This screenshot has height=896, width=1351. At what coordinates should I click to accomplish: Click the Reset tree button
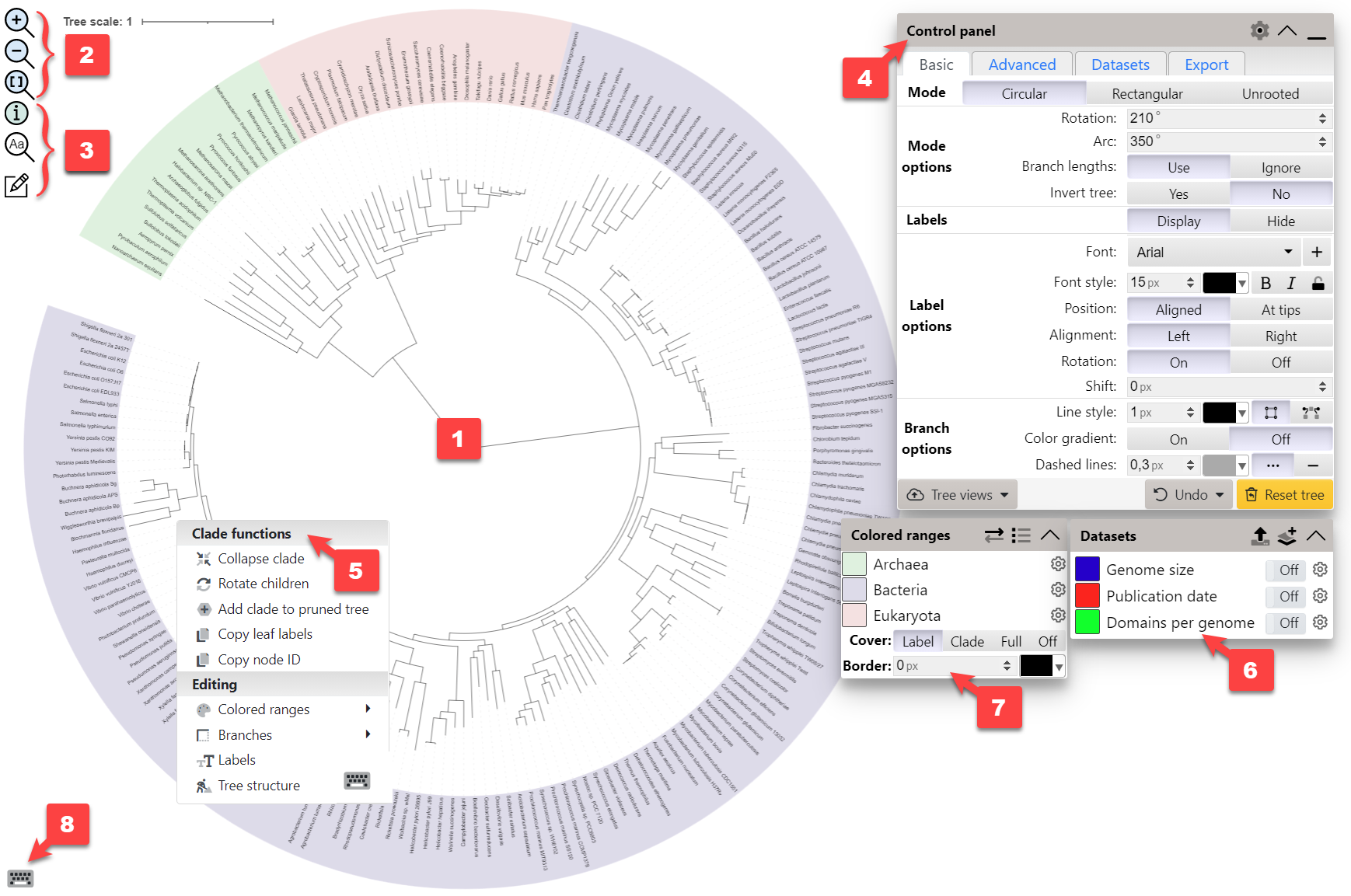[x=1285, y=495]
